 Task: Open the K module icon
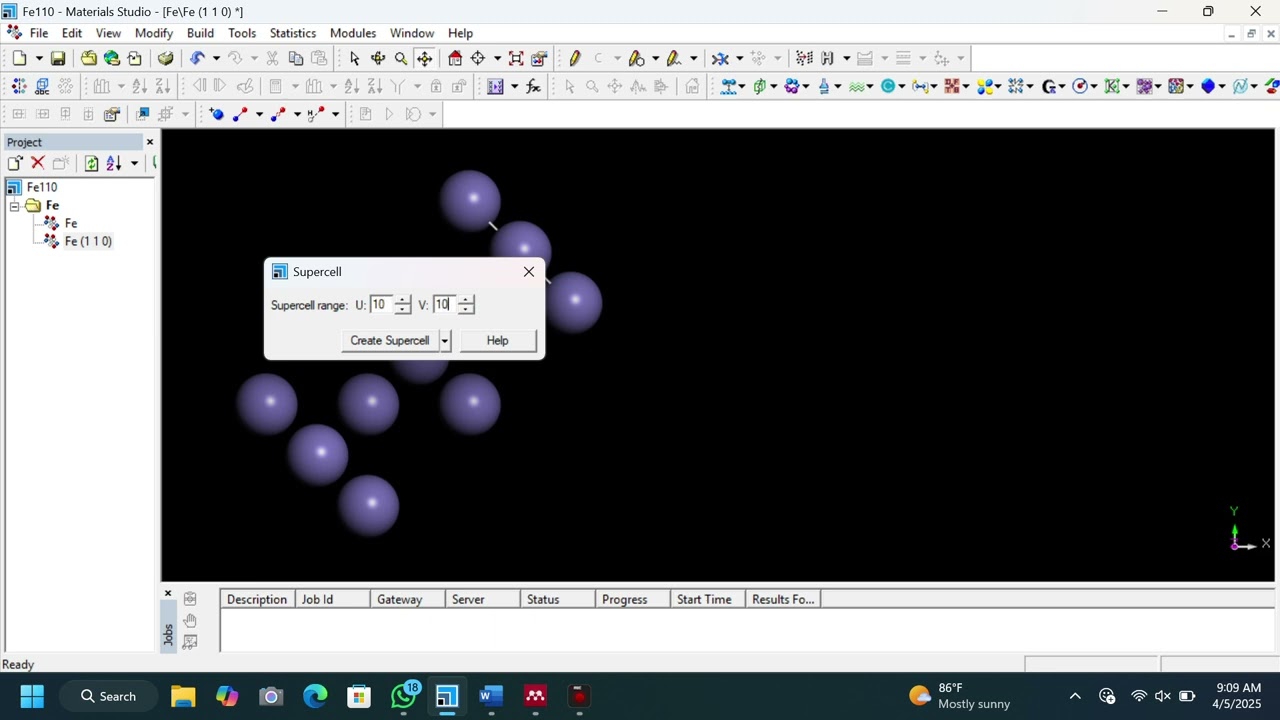click(x=1111, y=87)
